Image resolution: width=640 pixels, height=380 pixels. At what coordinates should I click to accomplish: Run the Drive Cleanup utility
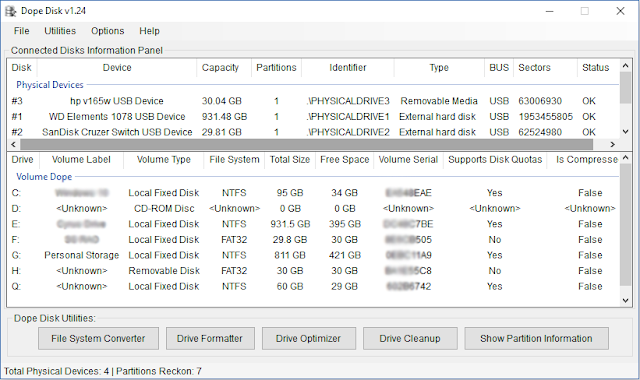coord(410,338)
